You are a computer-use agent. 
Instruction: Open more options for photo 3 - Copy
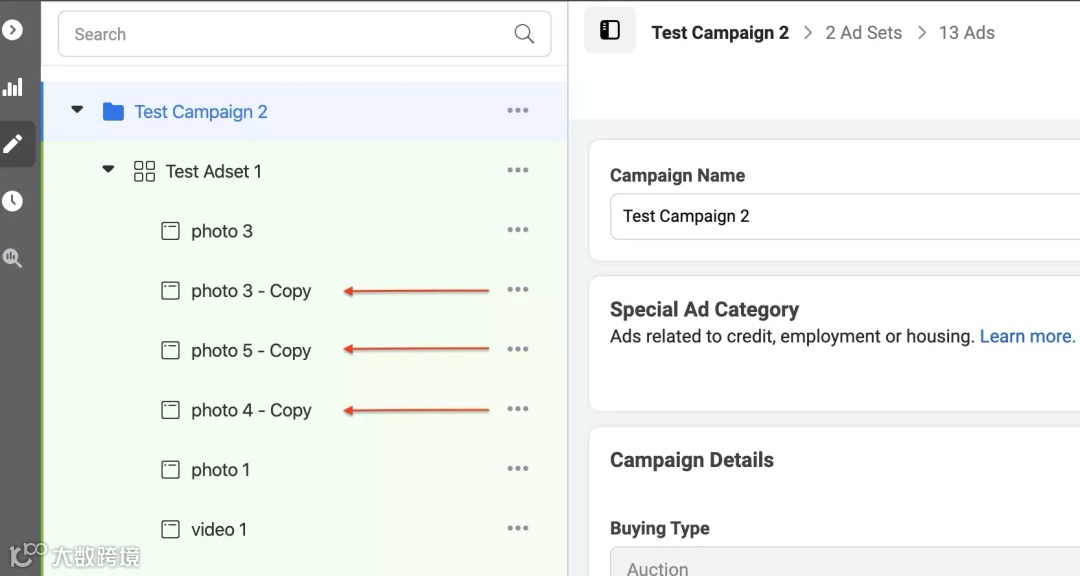pos(518,290)
